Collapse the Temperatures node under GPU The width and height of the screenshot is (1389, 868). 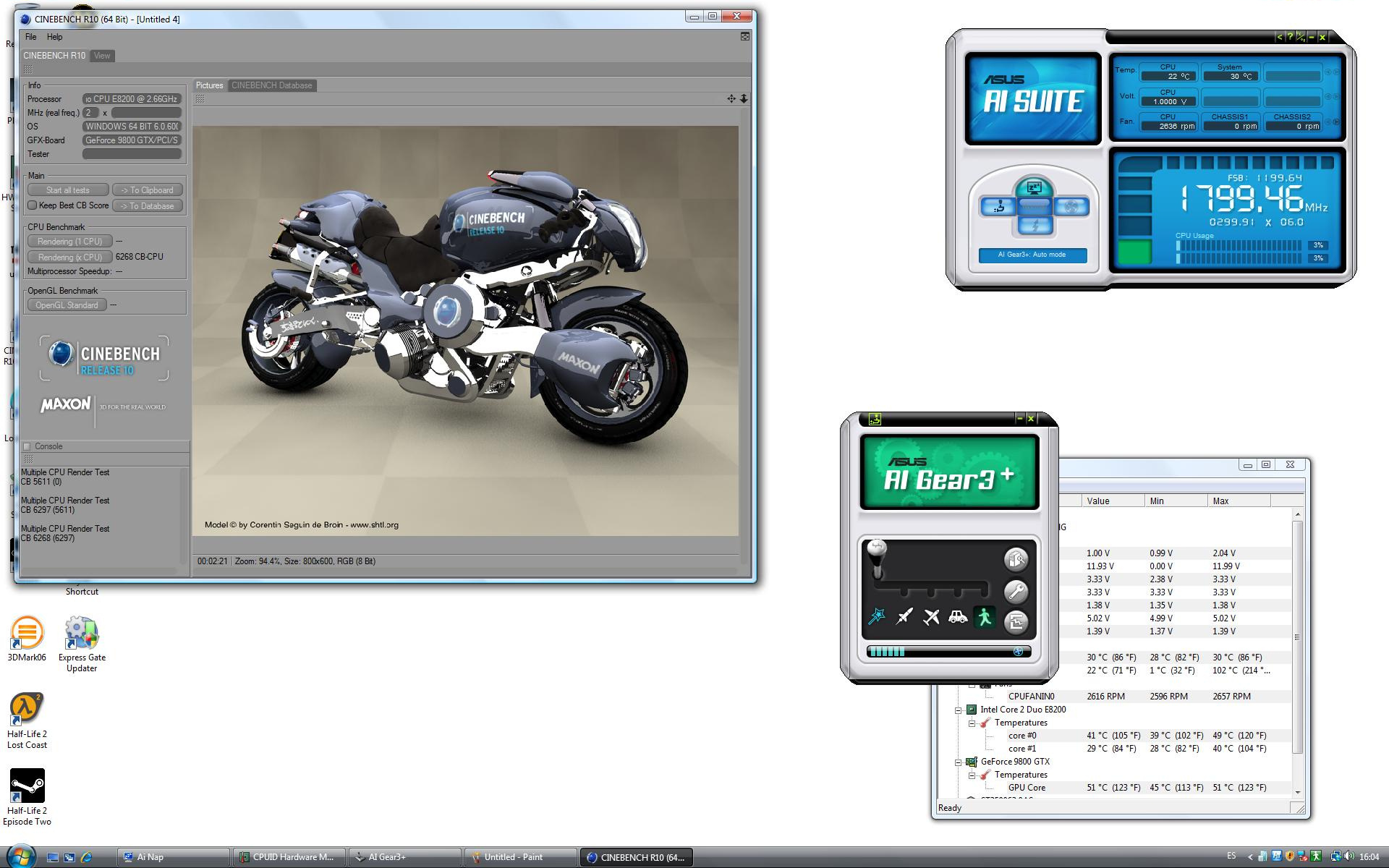point(972,775)
